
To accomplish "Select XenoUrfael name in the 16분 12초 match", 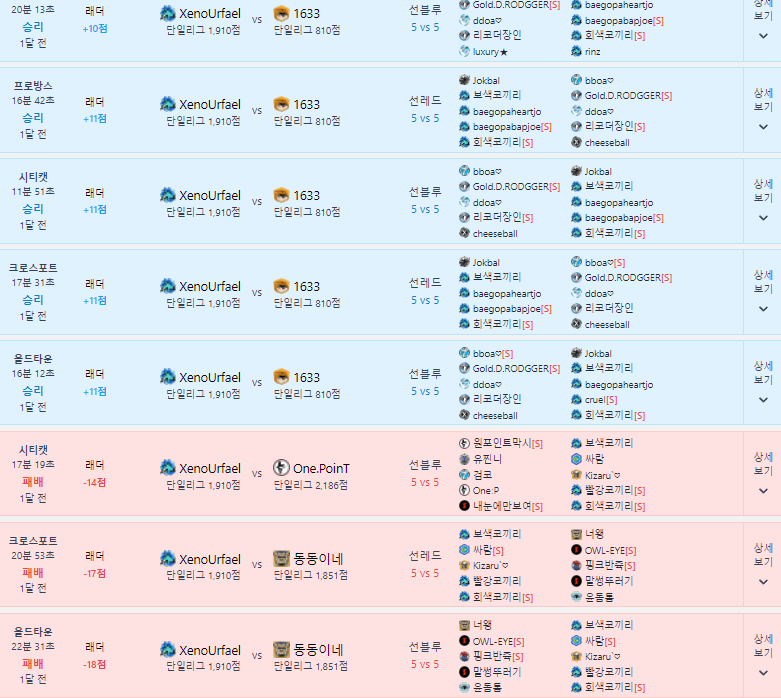I will pos(209,377).
